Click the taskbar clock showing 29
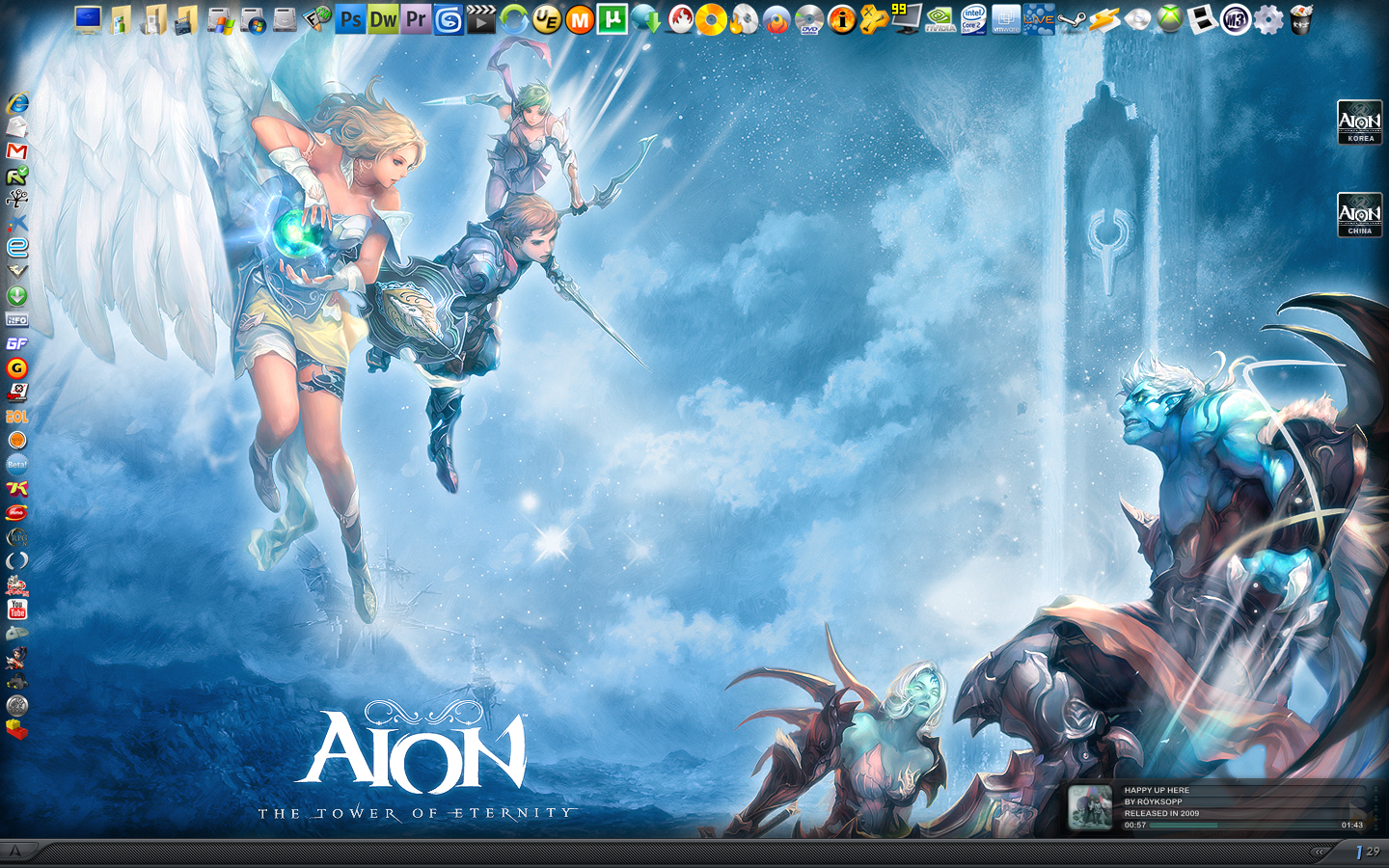1389x868 pixels. [1373, 852]
